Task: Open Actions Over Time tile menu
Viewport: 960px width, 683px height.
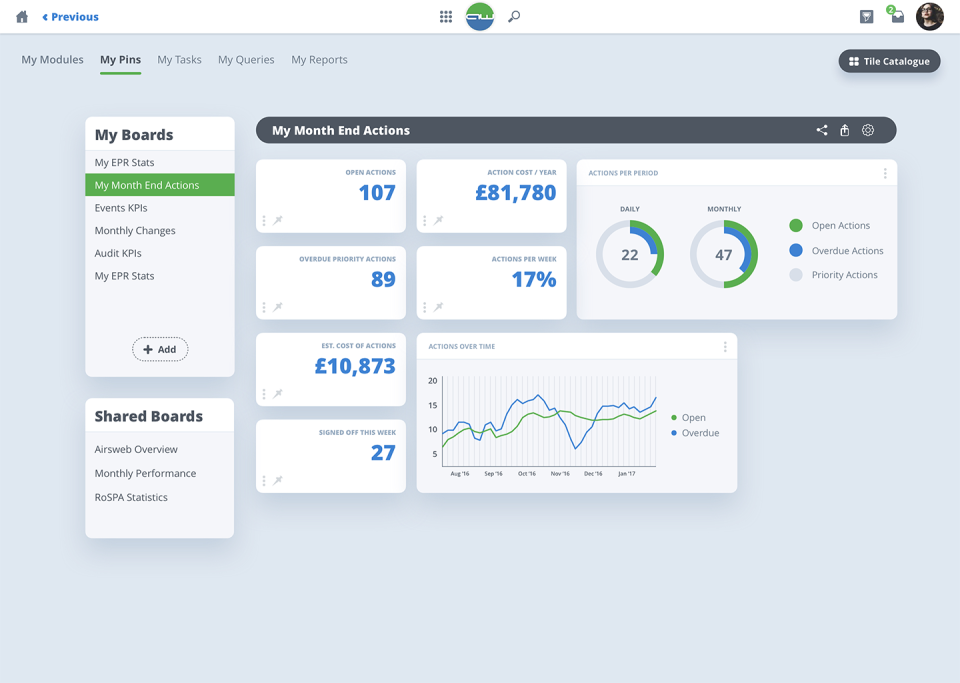Action: tap(725, 347)
